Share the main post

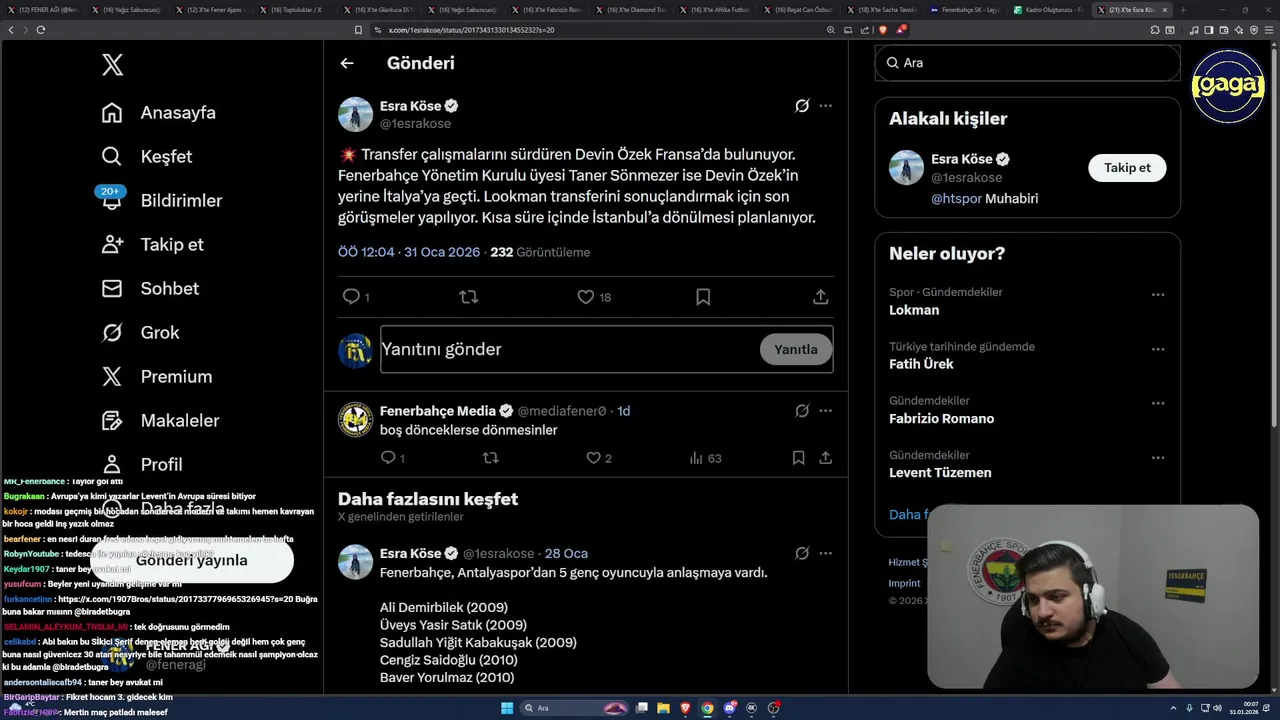pos(820,297)
